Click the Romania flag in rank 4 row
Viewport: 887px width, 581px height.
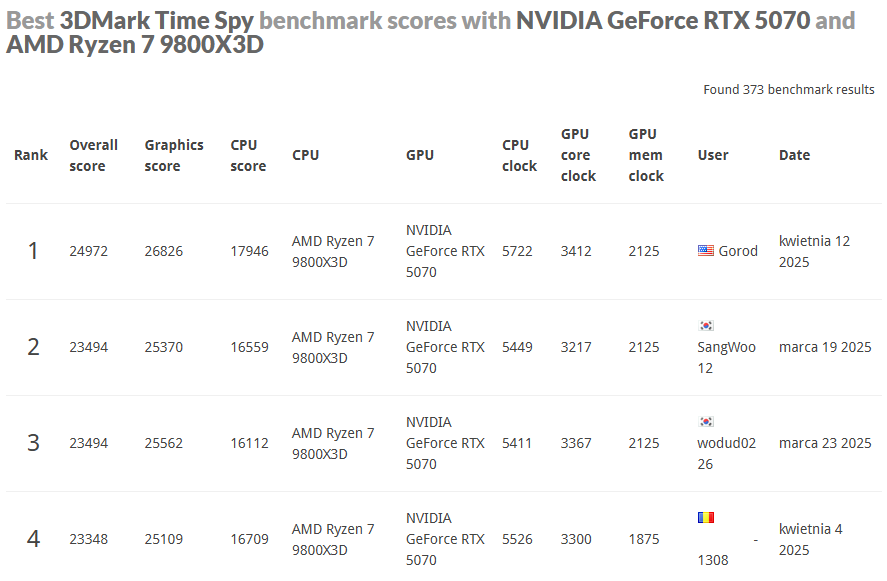[706, 518]
